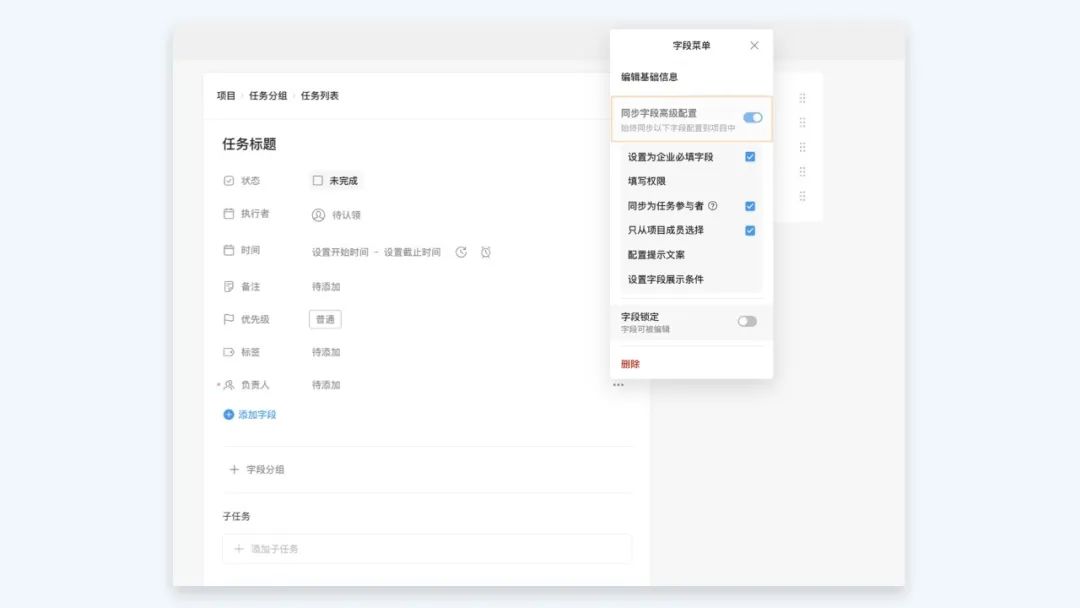Click the blue plus icon for 添加字段
This screenshot has height=608, width=1080.
click(229, 414)
